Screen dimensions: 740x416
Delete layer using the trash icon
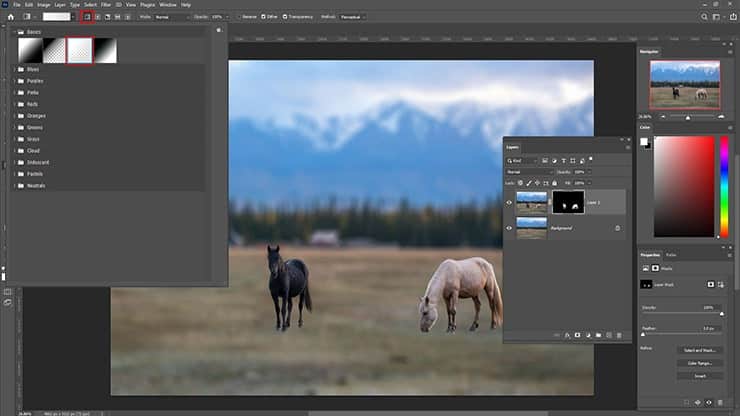(619, 335)
